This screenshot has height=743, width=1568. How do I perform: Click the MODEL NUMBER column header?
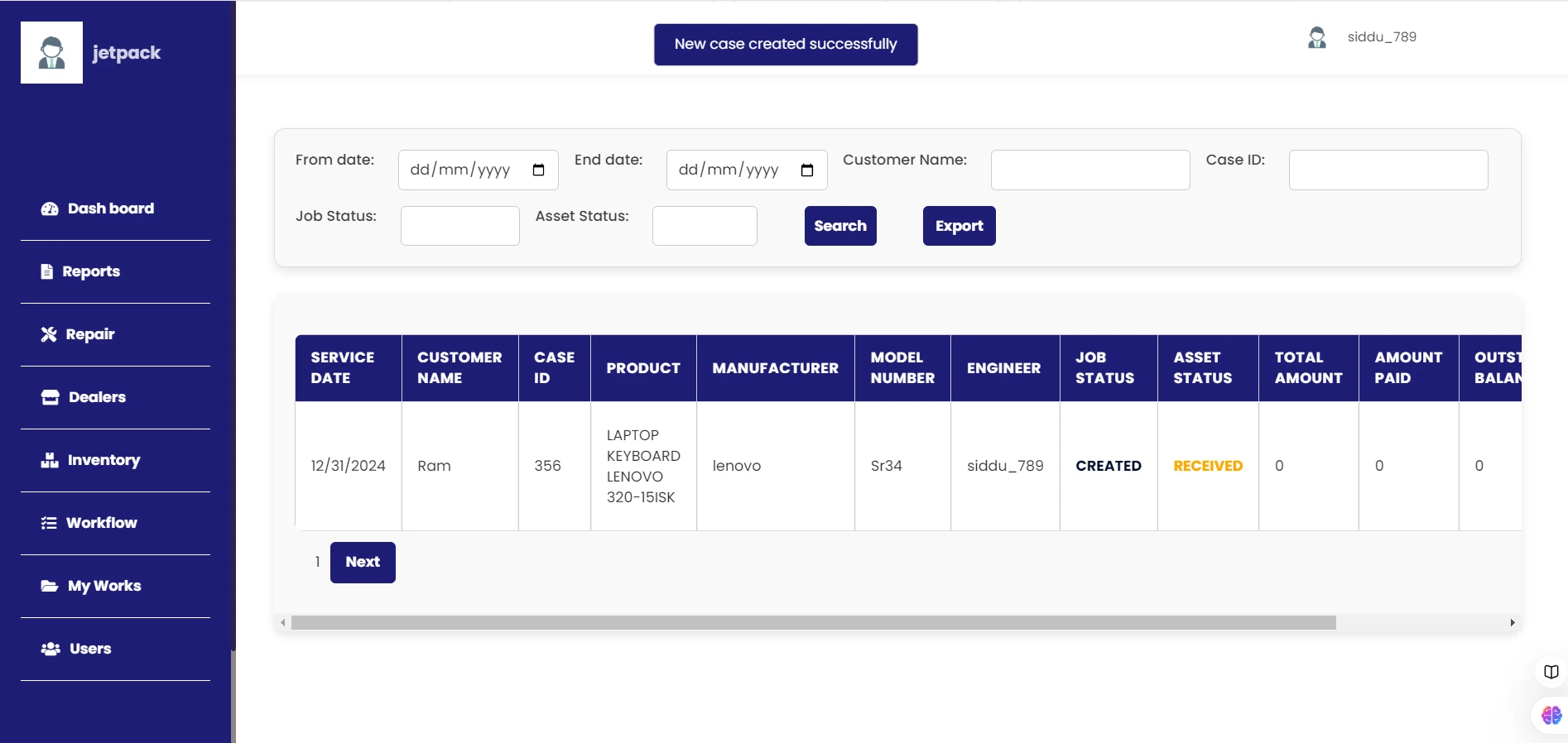[x=903, y=368]
